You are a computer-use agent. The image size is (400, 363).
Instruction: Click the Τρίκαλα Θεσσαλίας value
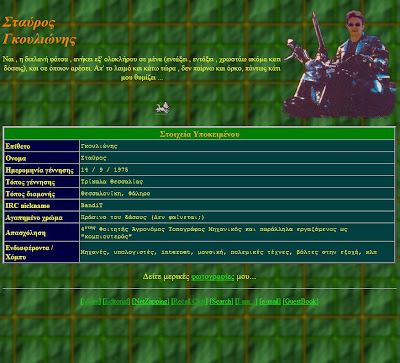click(x=112, y=182)
